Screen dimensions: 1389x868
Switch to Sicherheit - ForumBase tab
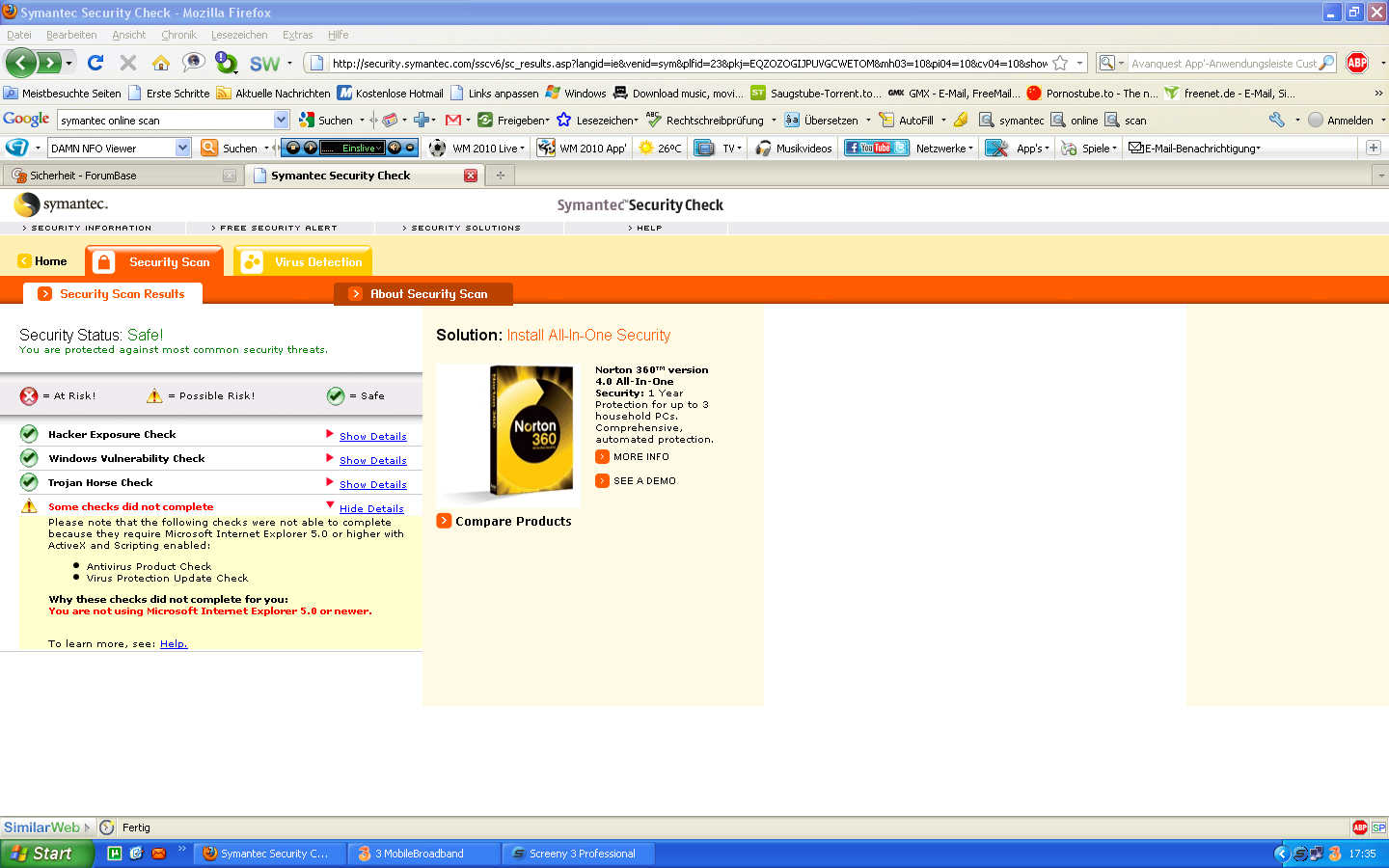123,176
